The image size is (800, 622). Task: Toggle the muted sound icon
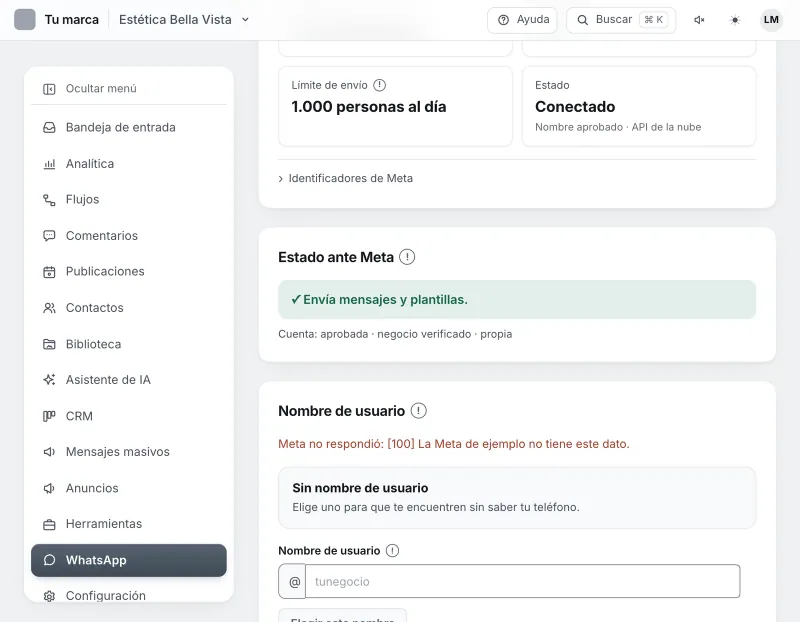[x=699, y=20]
